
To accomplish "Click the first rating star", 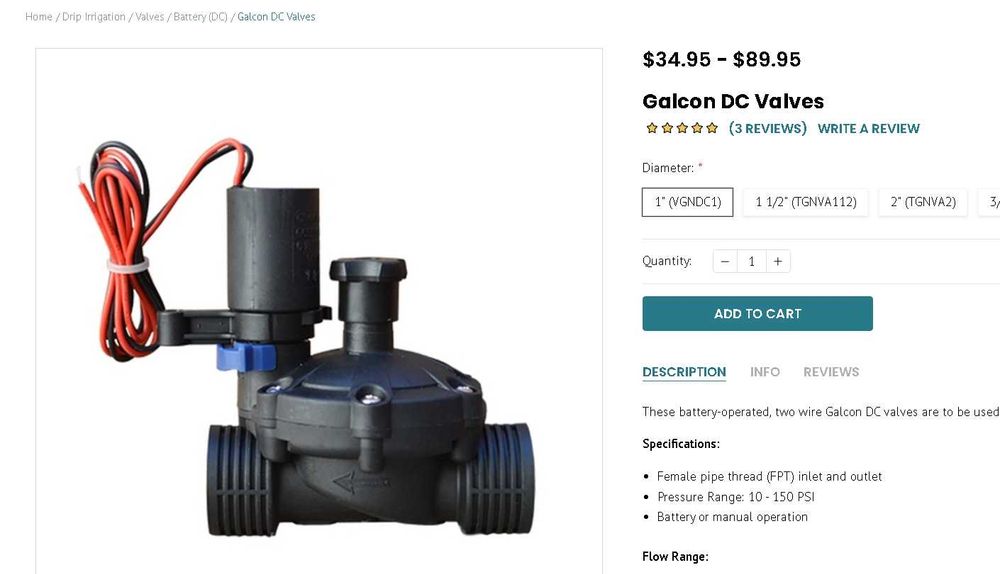I will [x=652, y=128].
